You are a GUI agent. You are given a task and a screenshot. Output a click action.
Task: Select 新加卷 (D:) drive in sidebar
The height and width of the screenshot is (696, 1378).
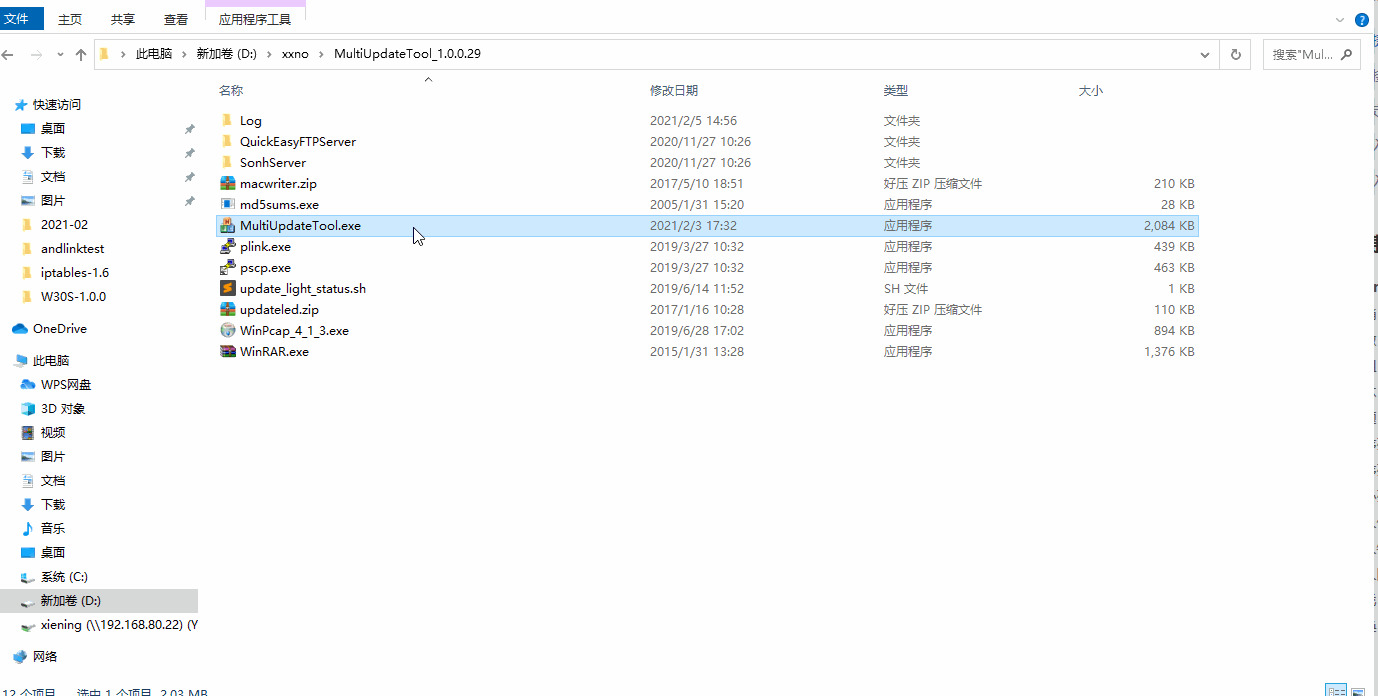pos(70,601)
